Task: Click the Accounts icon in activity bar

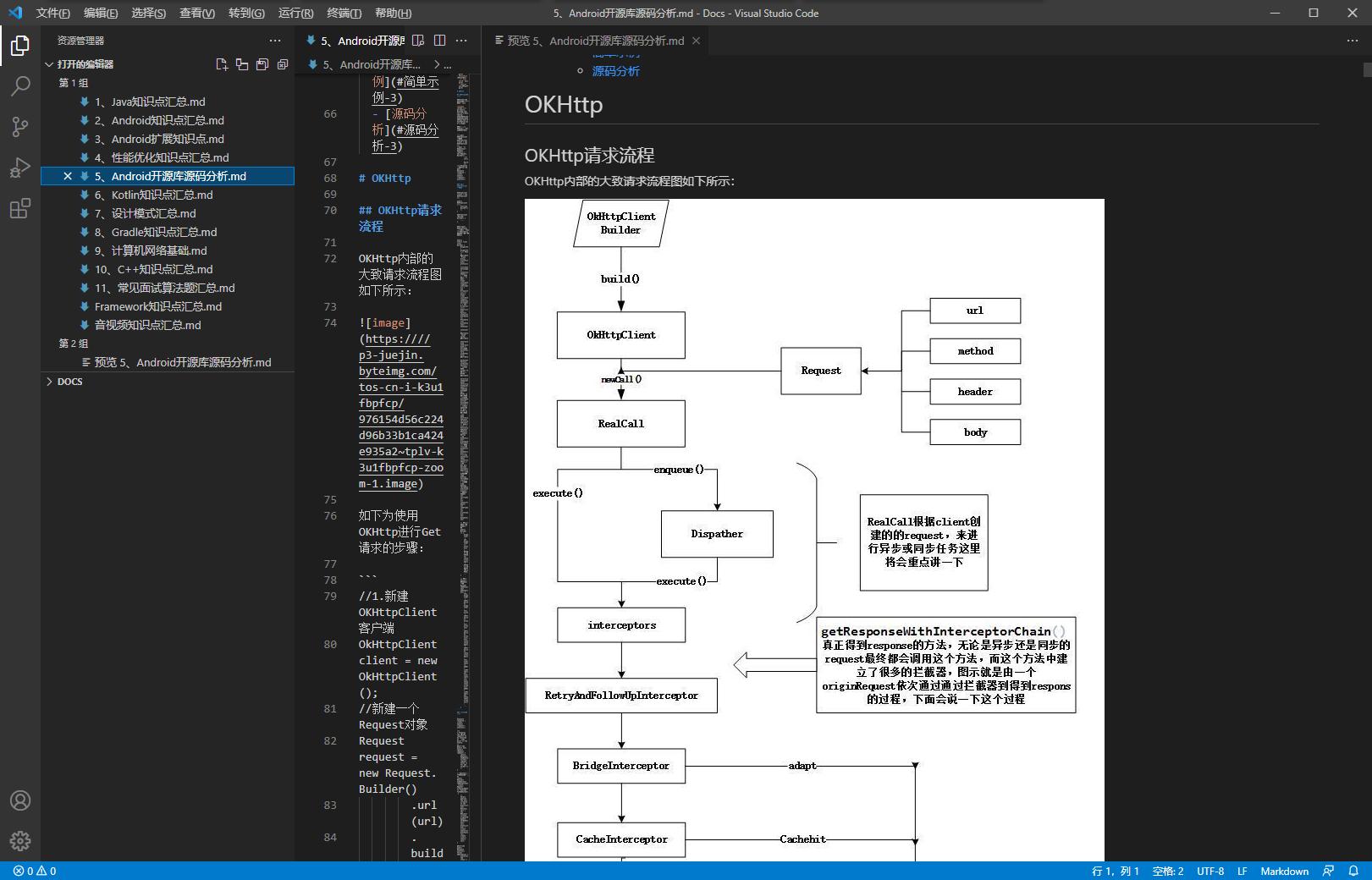Action: [x=20, y=800]
